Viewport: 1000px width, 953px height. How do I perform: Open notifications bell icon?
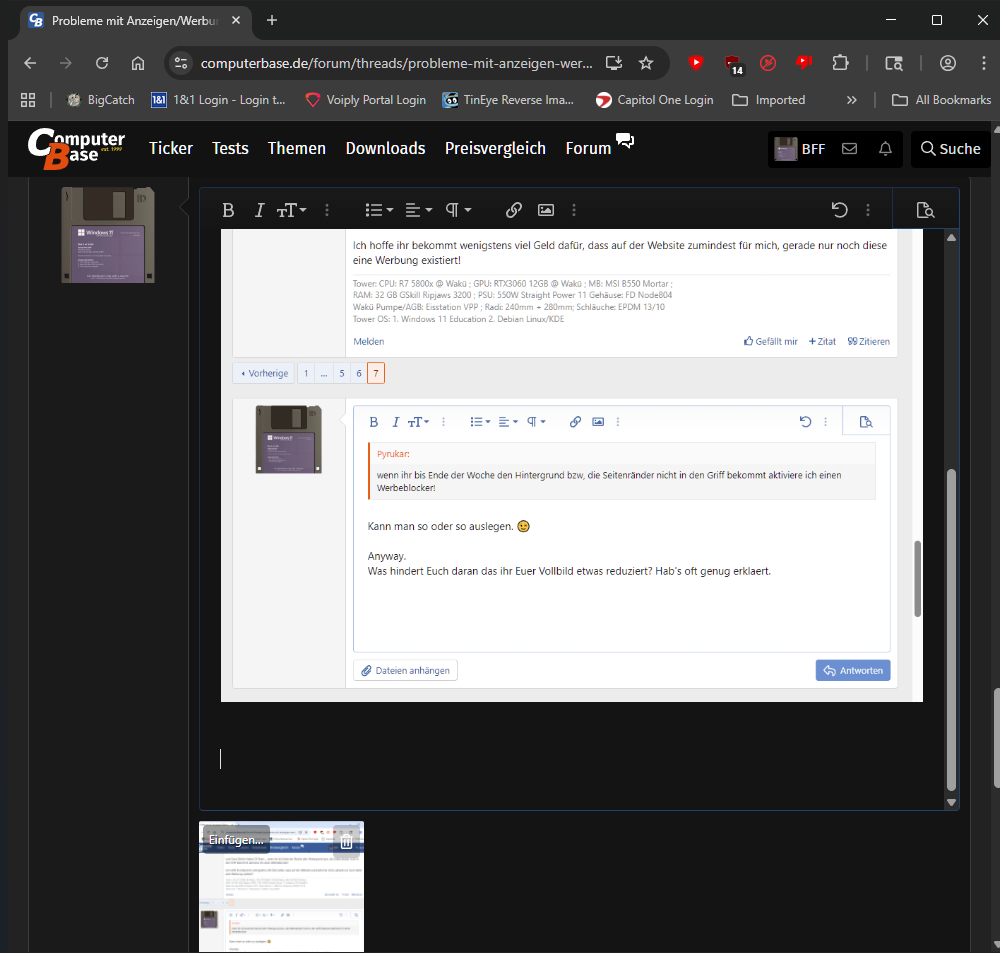tap(885, 149)
